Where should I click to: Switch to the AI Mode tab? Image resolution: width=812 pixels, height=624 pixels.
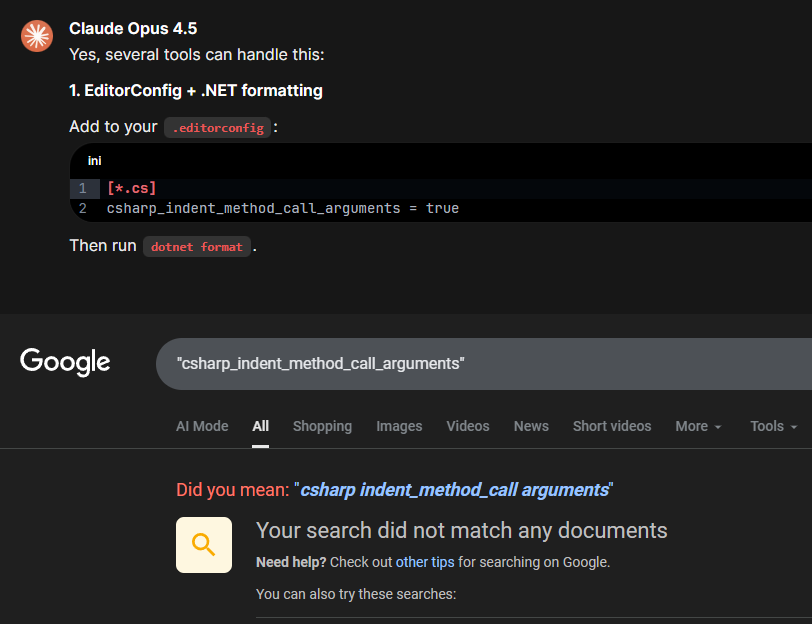(202, 426)
